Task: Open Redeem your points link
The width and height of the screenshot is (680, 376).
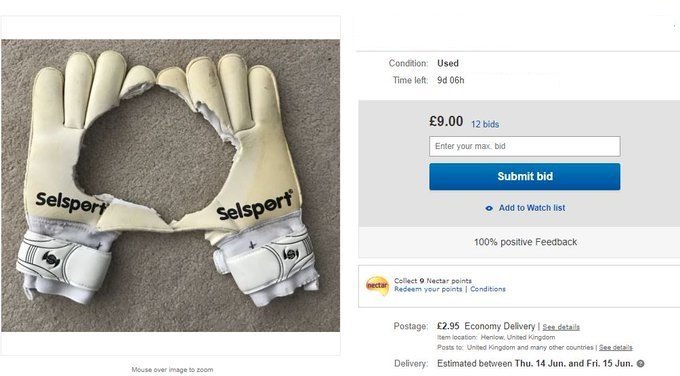Action: [x=428, y=289]
